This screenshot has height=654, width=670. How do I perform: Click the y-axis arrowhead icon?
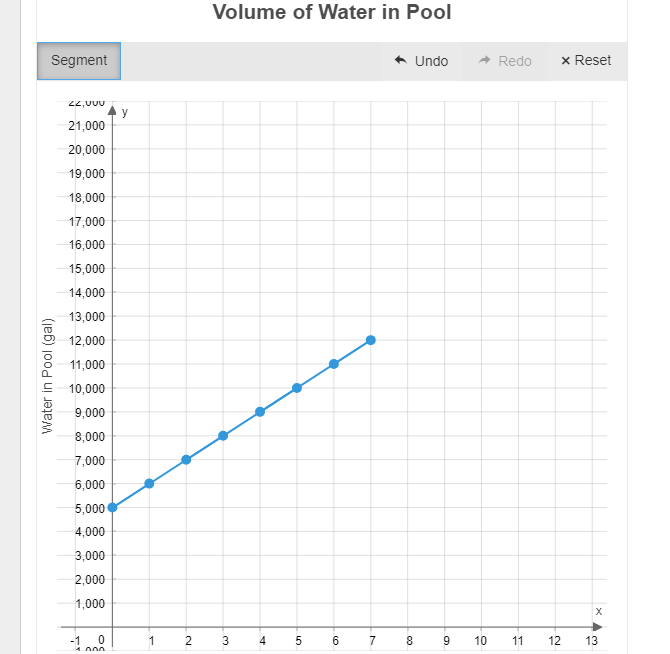(x=112, y=110)
